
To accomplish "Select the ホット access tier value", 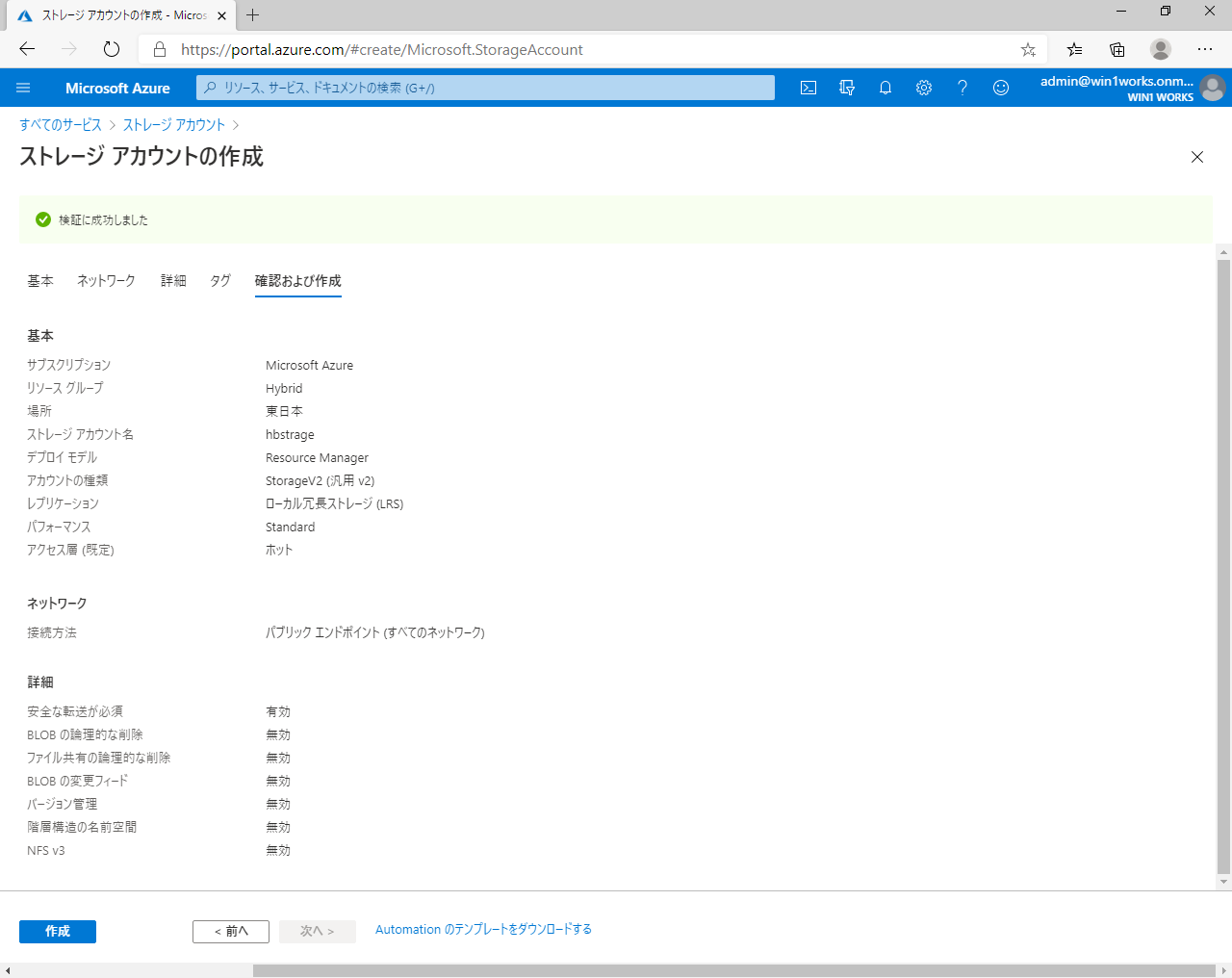I will (x=279, y=551).
